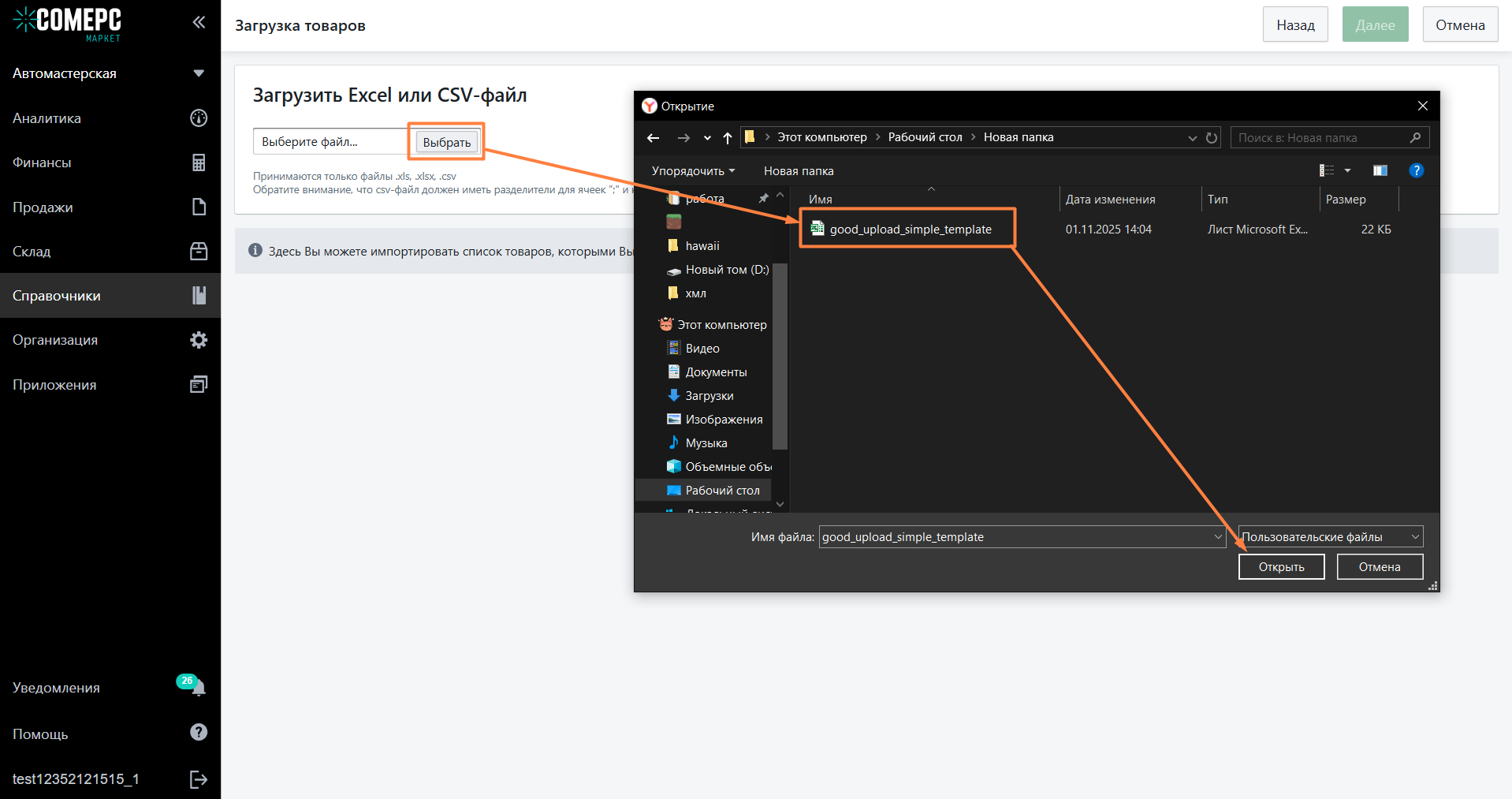The image size is (1512, 799).
Task: Open file type dropdown Пользовательские файлы
Action: 1331,537
